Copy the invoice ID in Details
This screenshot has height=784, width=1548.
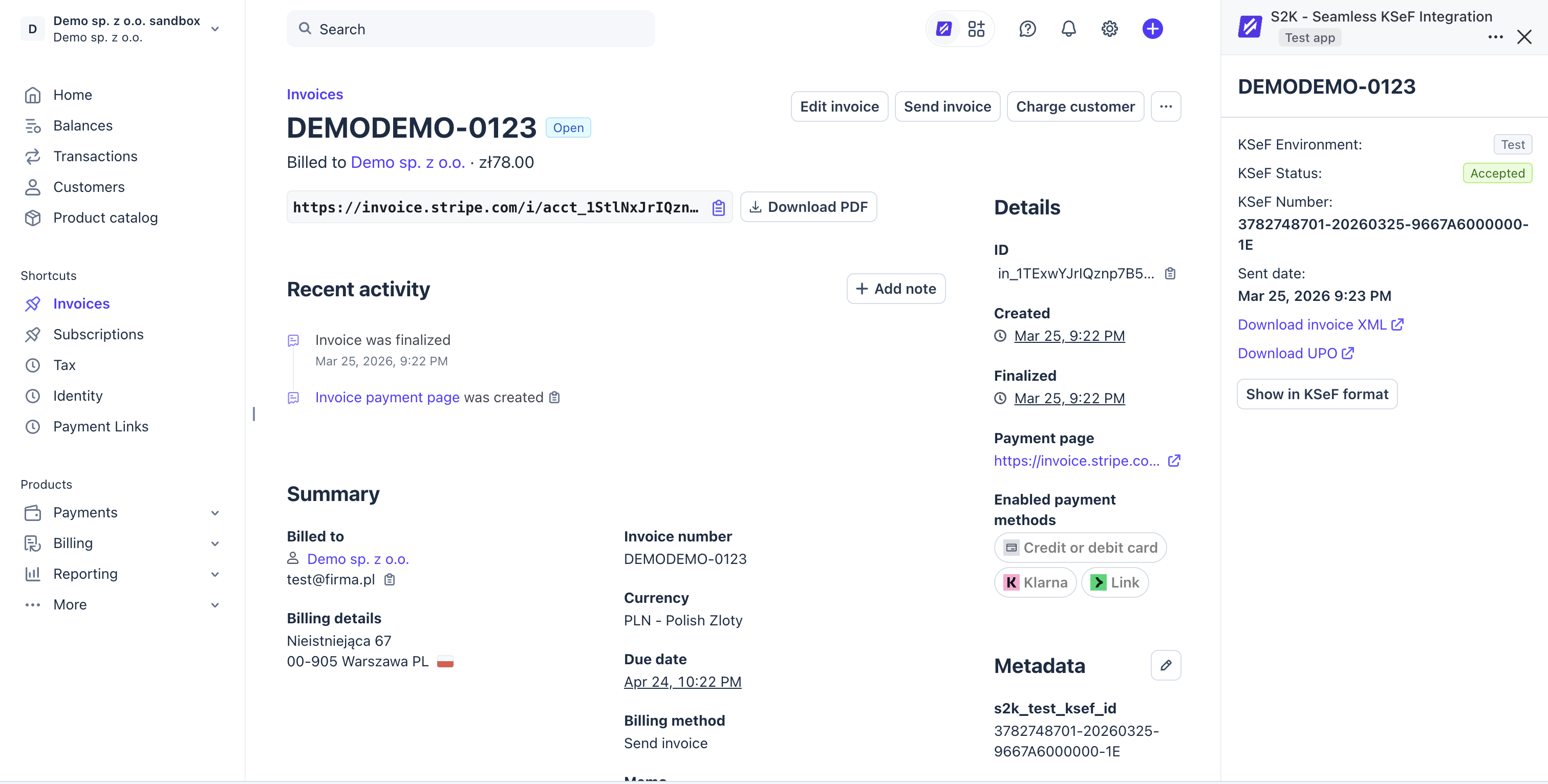(x=1170, y=274)
